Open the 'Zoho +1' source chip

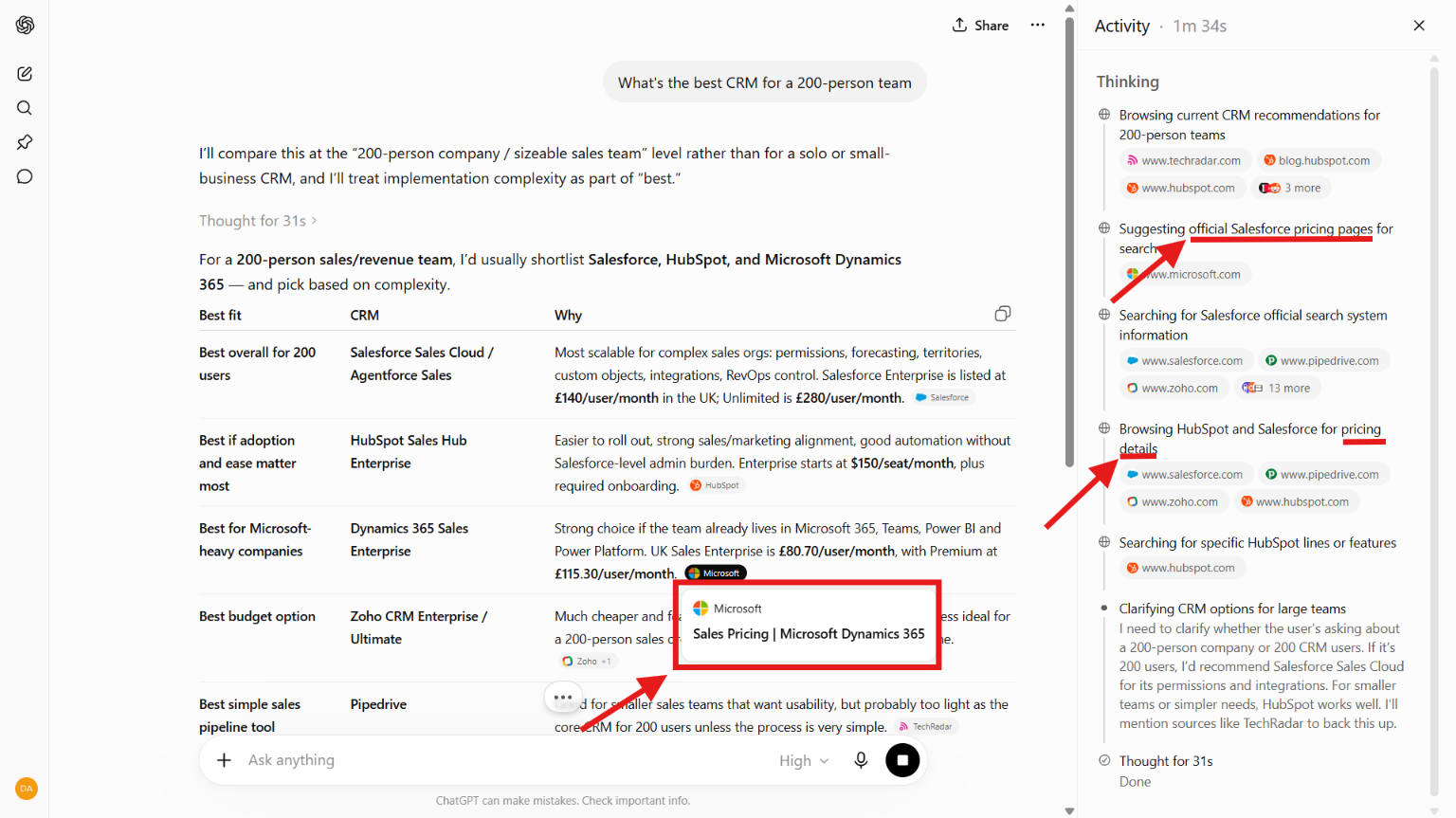click(587, 662)
